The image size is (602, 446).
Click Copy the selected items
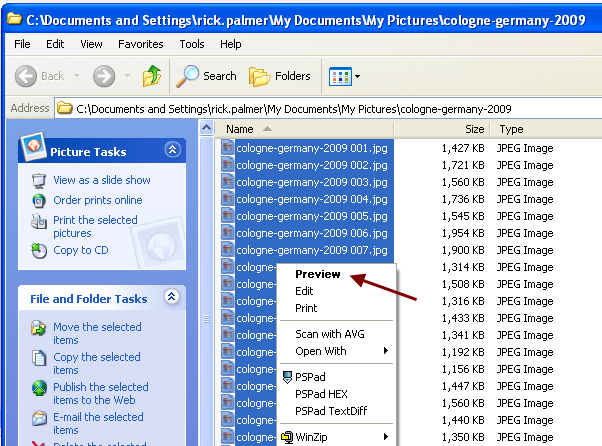(x=97, y=363)
